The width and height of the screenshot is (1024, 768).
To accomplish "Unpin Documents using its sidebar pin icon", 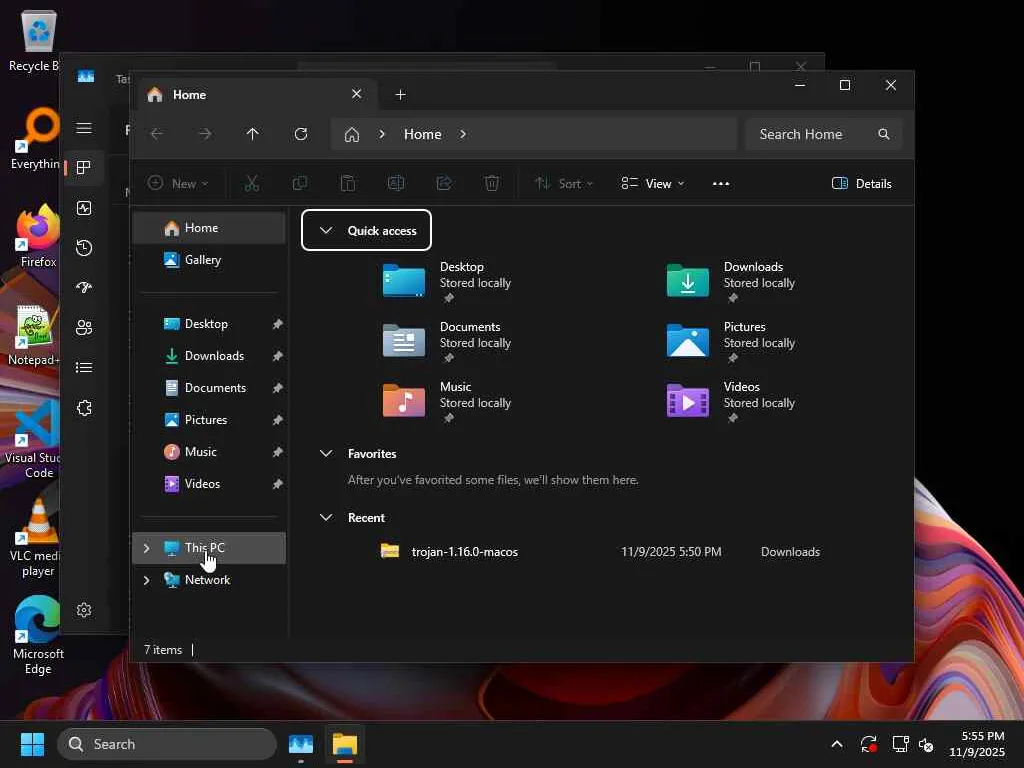I will pyautogui.click(x=278, y=388).
